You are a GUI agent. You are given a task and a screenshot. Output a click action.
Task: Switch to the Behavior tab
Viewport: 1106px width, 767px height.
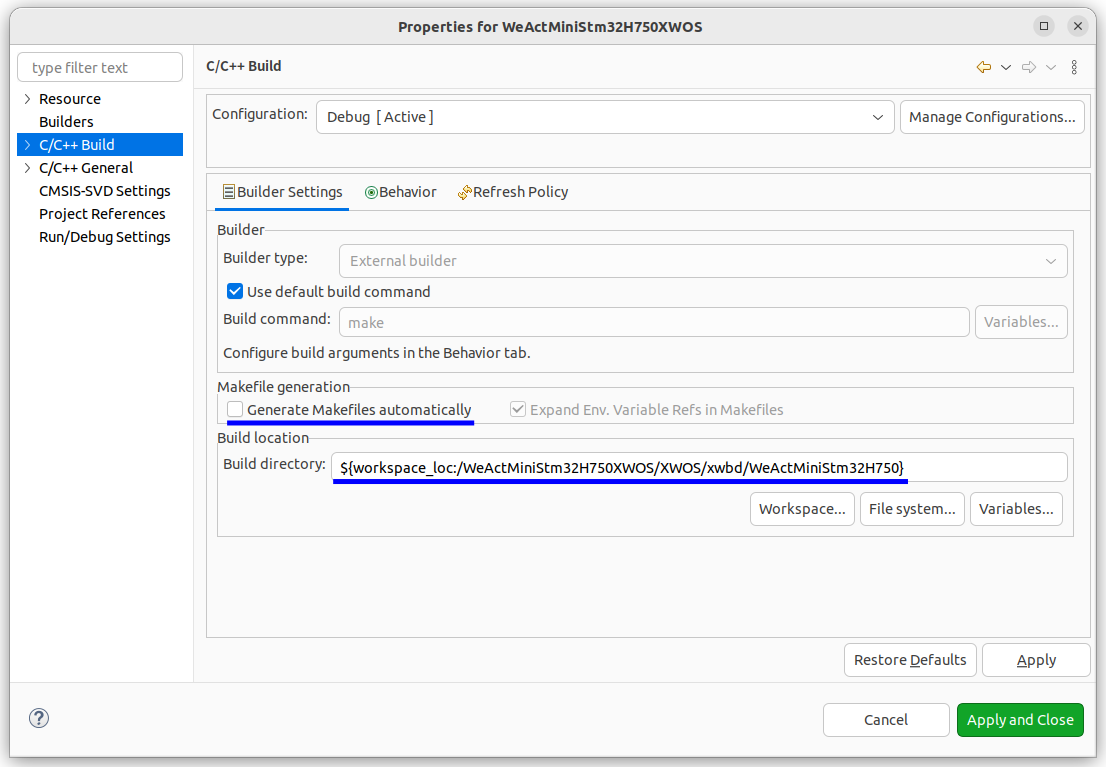[x=401, y=192]
